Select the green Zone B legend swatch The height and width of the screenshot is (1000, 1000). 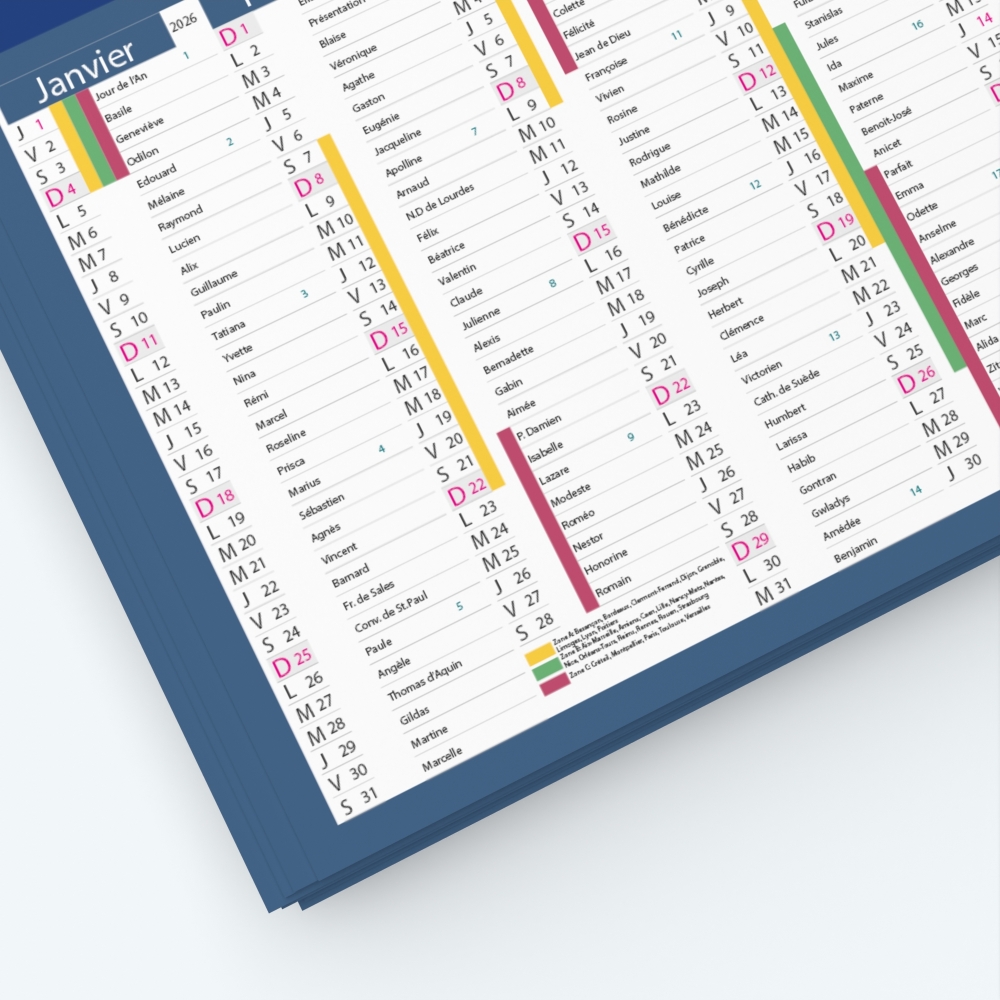[x=547, y=670]
